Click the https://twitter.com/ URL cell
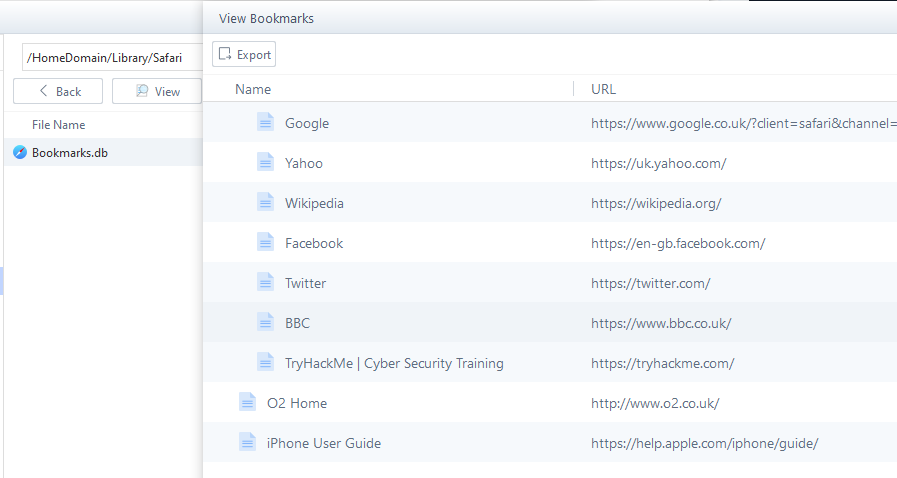Viewport: 897px width, 478px height. click(x=650, y=284)
